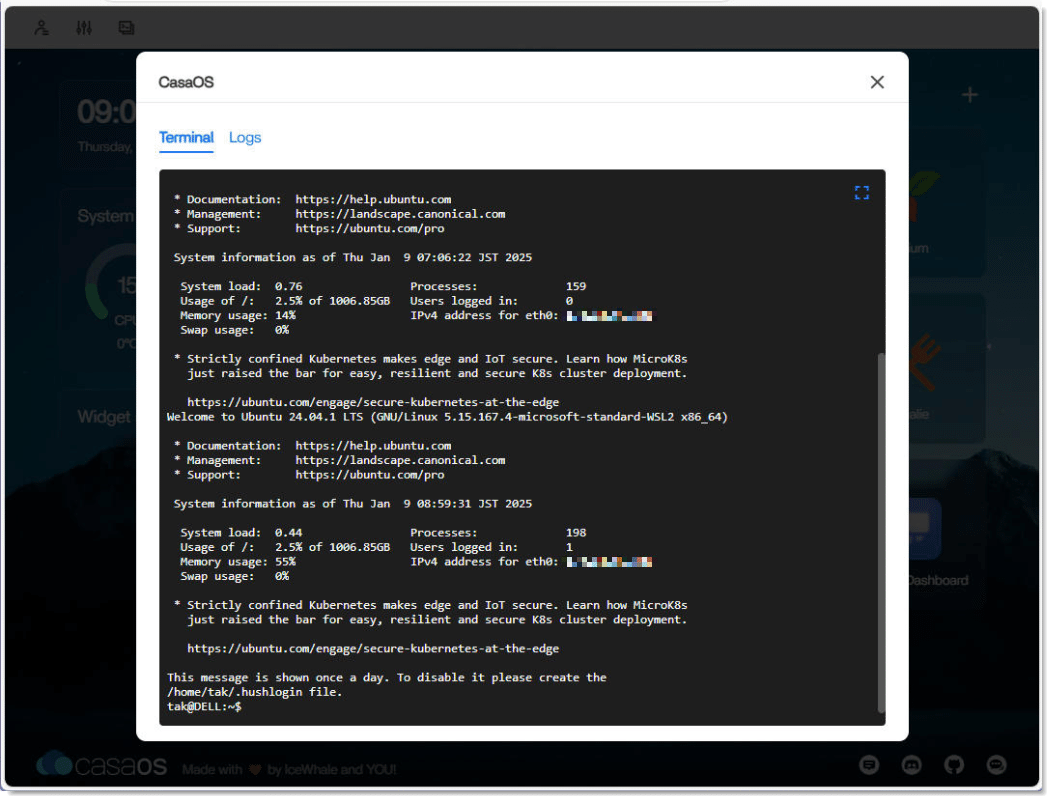Select the Terminal tab
This screenshot has width=1048, height=797.
click(x=186, y=138)
